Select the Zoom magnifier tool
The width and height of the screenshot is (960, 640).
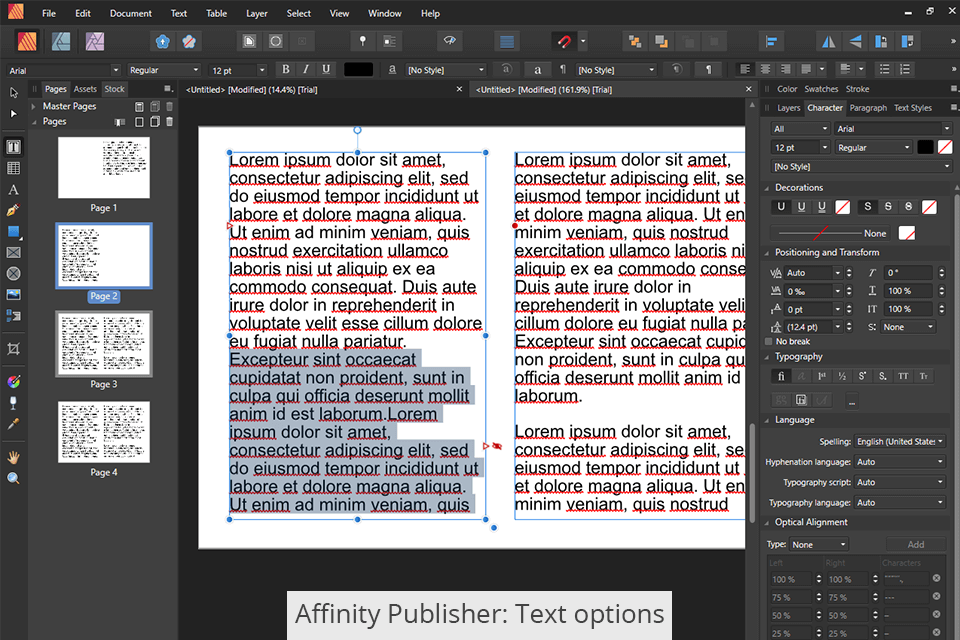pyautogui.click(x=13, y=478)
